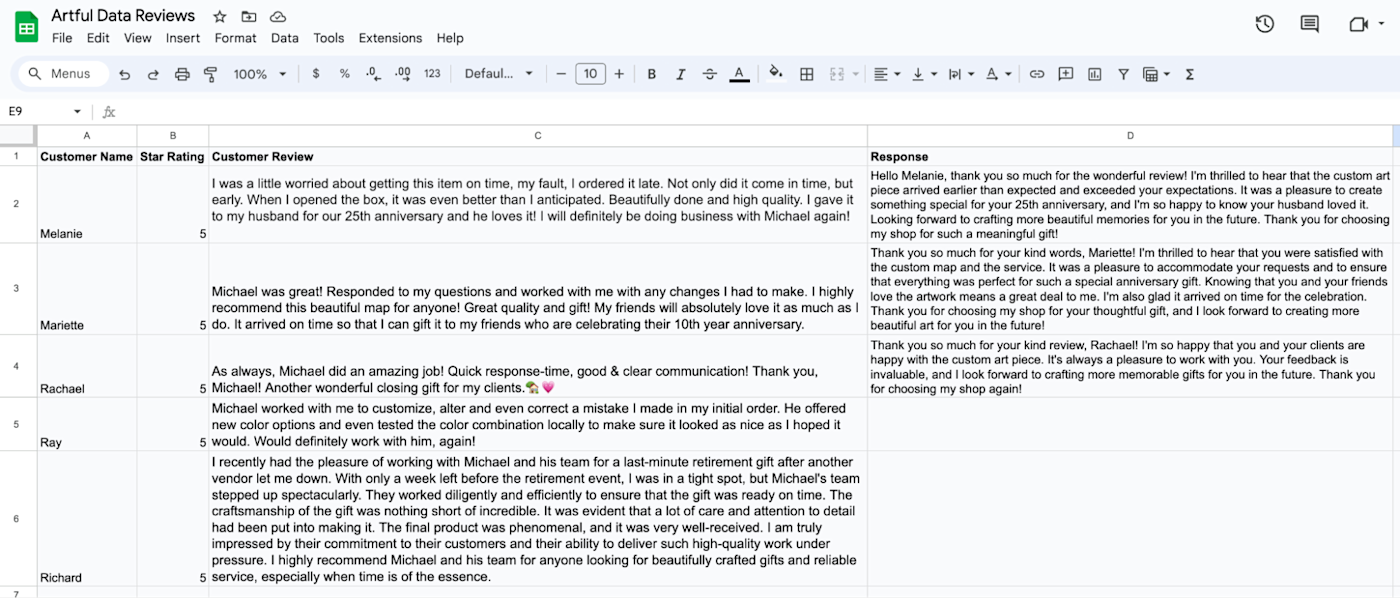
Task: Rename the Artful Data Reviews title
Action: tap(124, 16)
